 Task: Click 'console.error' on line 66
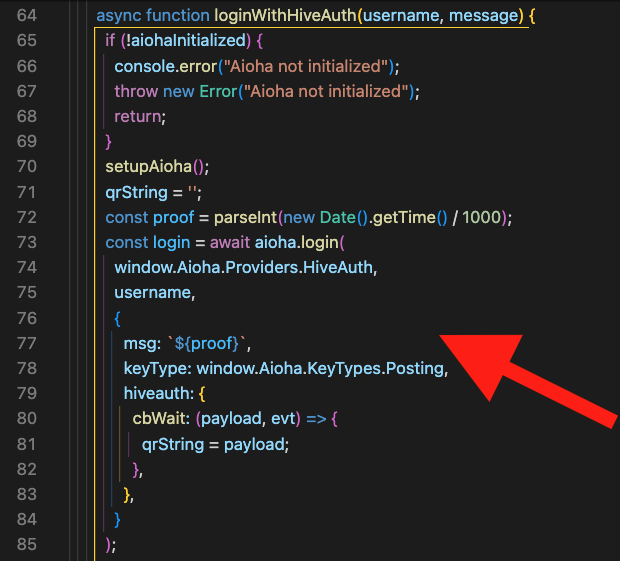click(166, 66)
